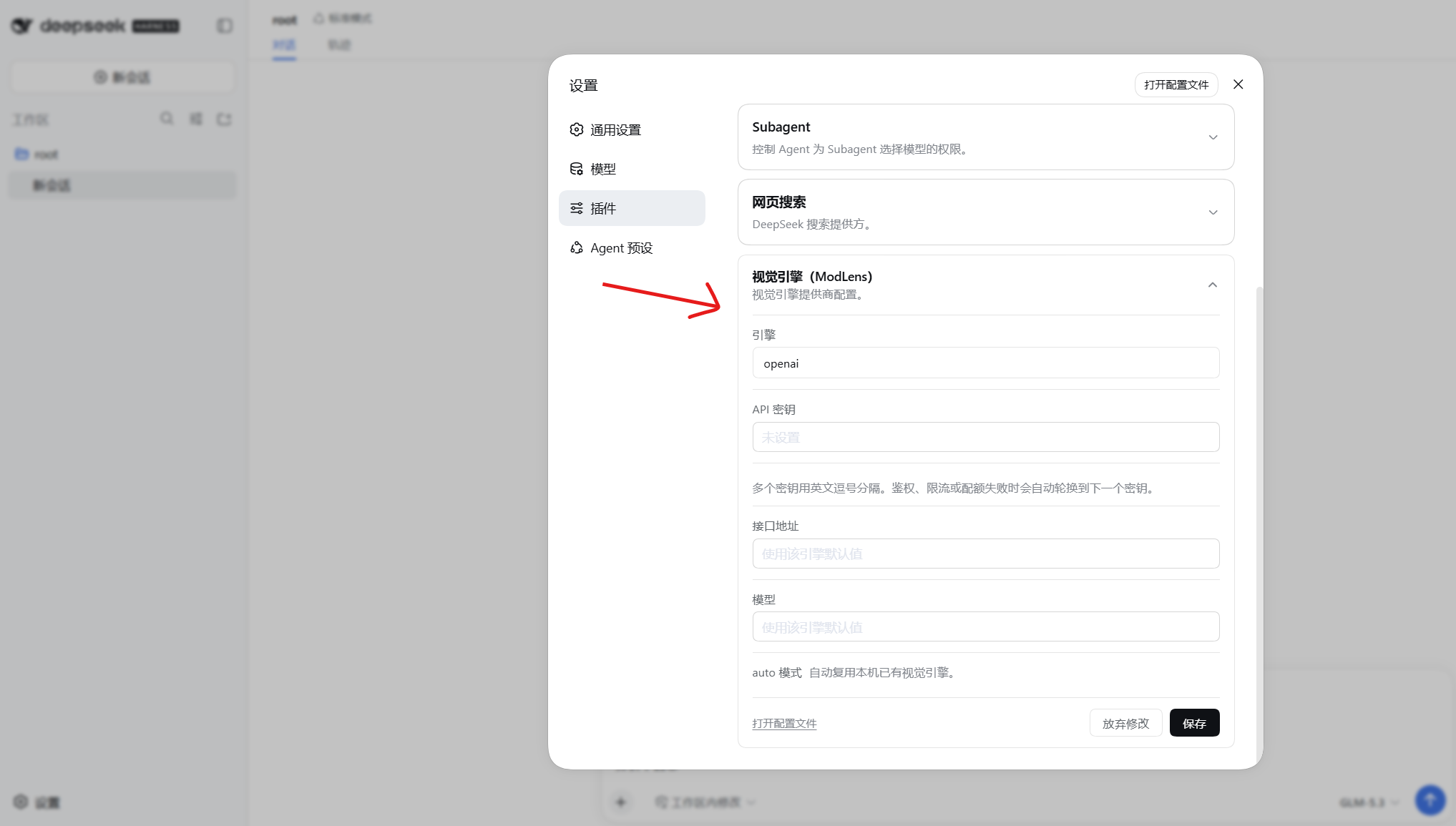This screenshot has width=1456, height=826.
Task: Click the 打开配置文件 link at bottom
Action: [784, 723]
